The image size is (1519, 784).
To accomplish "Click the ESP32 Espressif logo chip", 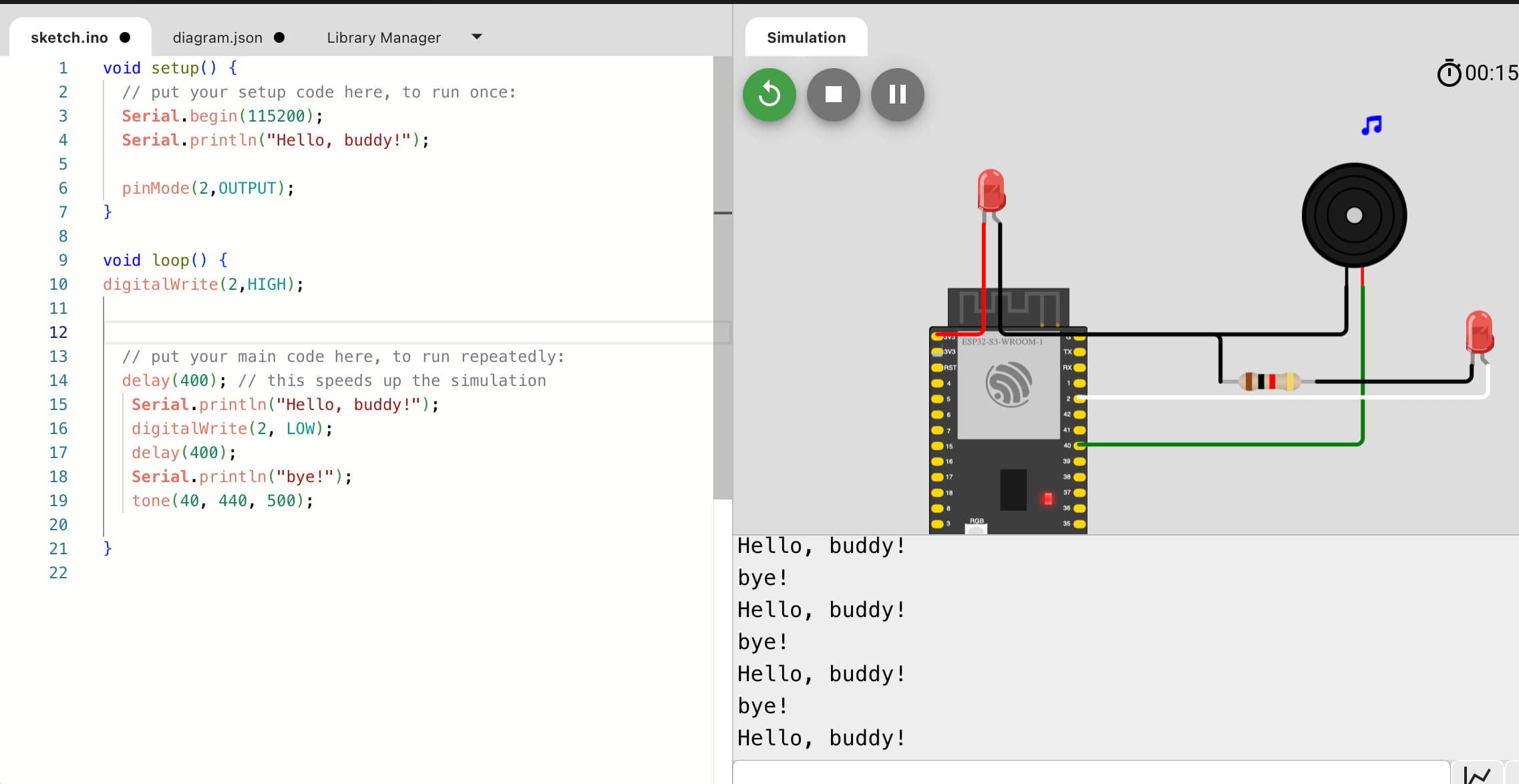I will coord(1009,385).
